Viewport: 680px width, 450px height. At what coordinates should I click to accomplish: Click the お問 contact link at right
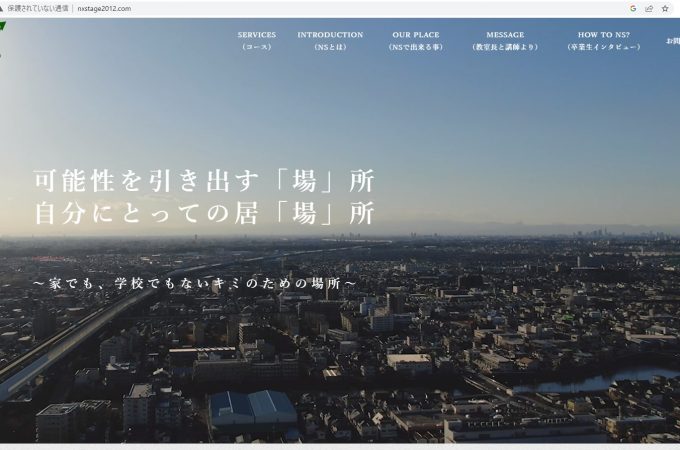[672, 41]
